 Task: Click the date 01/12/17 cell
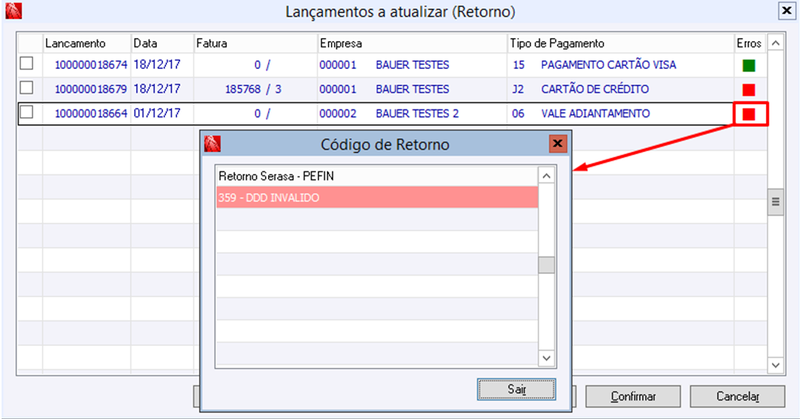tap(157, 113)
